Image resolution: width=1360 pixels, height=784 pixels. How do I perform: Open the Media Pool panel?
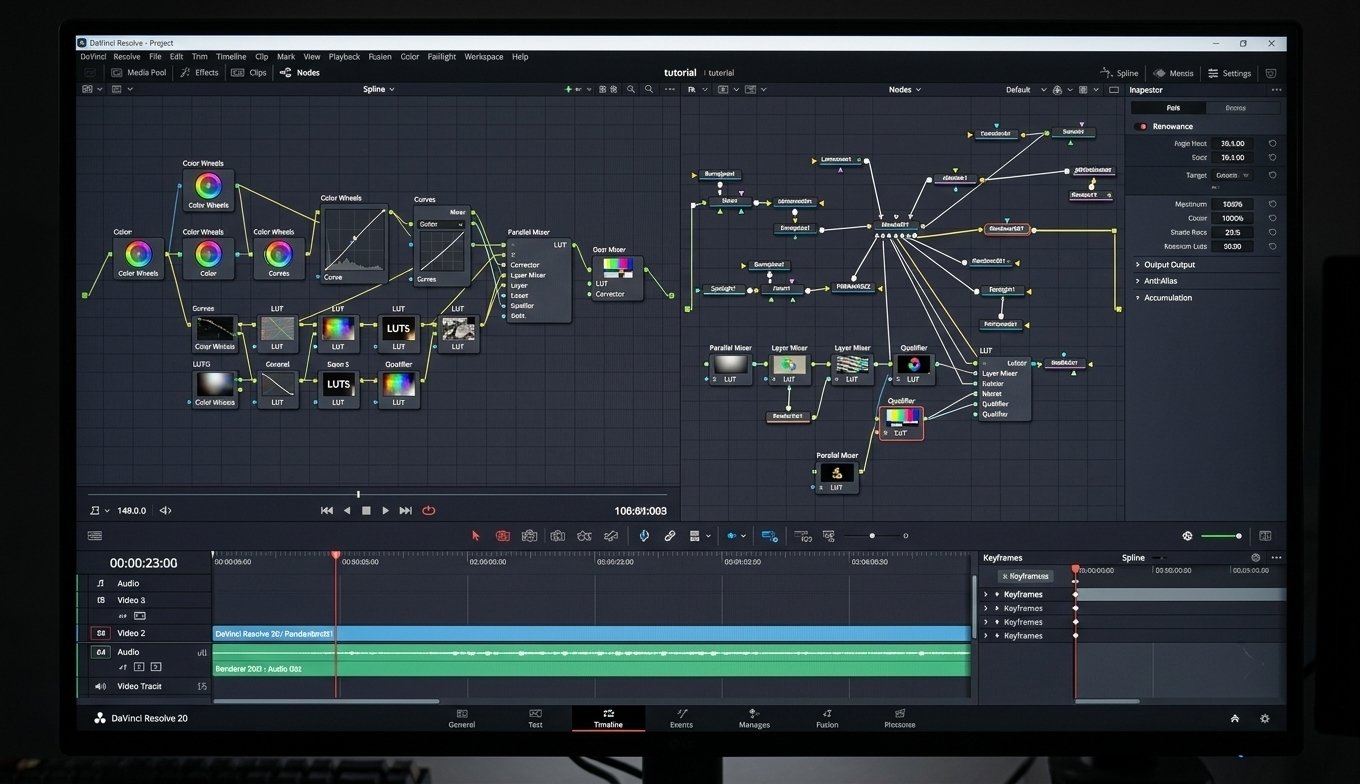(x=139, y=73)
